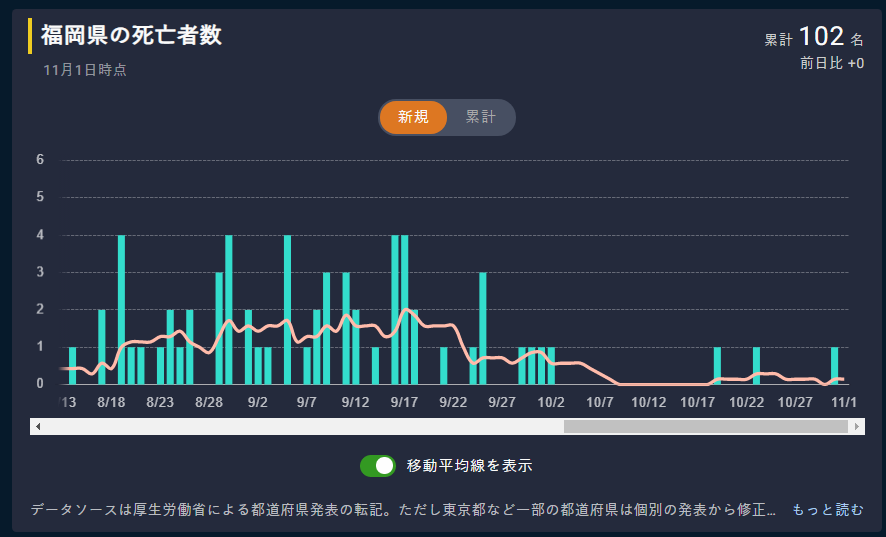The image size is (886, 537).
Task: Click the 9/2 x-axis date label
Action: pos(258,402)
